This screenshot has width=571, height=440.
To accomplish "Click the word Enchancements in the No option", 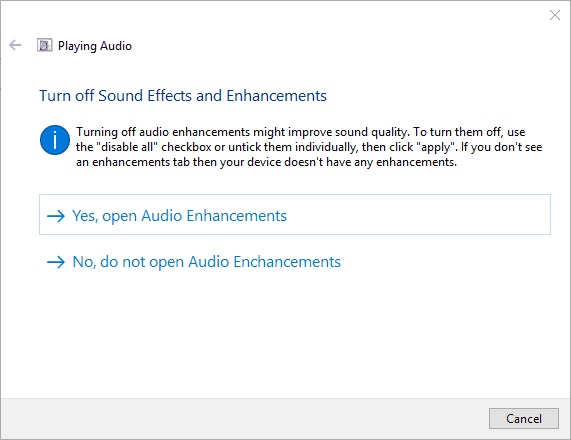I will tap(287, 262).
